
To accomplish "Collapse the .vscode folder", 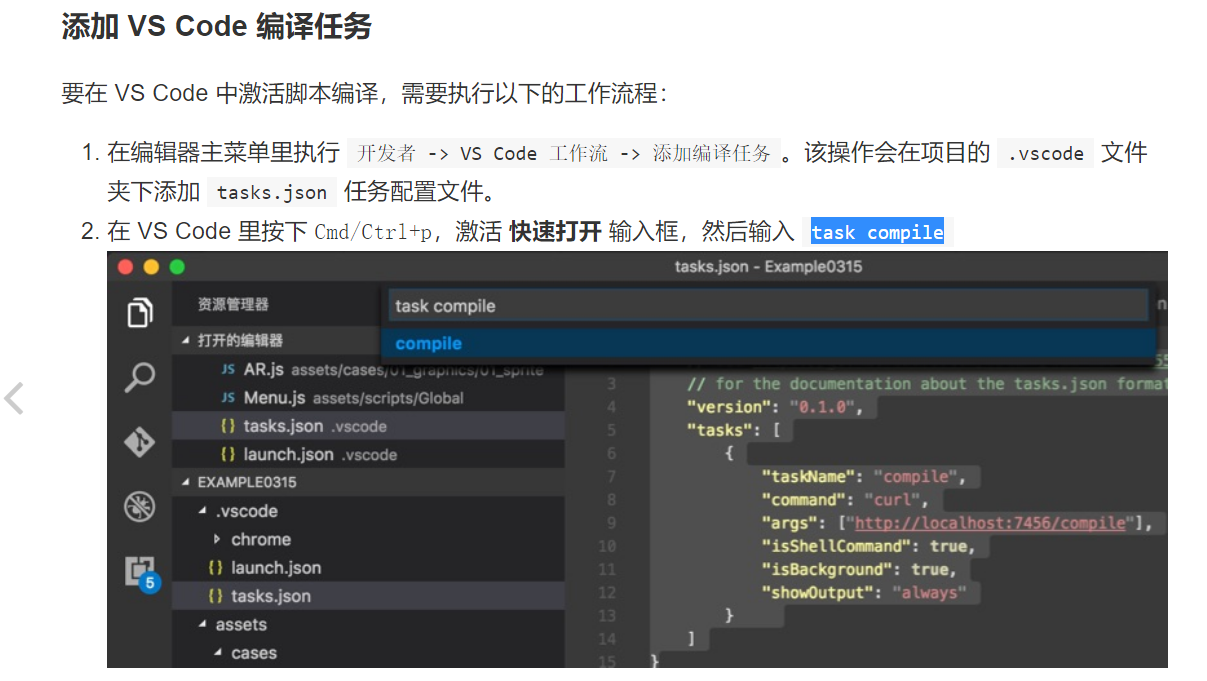I will pos(203,511).
